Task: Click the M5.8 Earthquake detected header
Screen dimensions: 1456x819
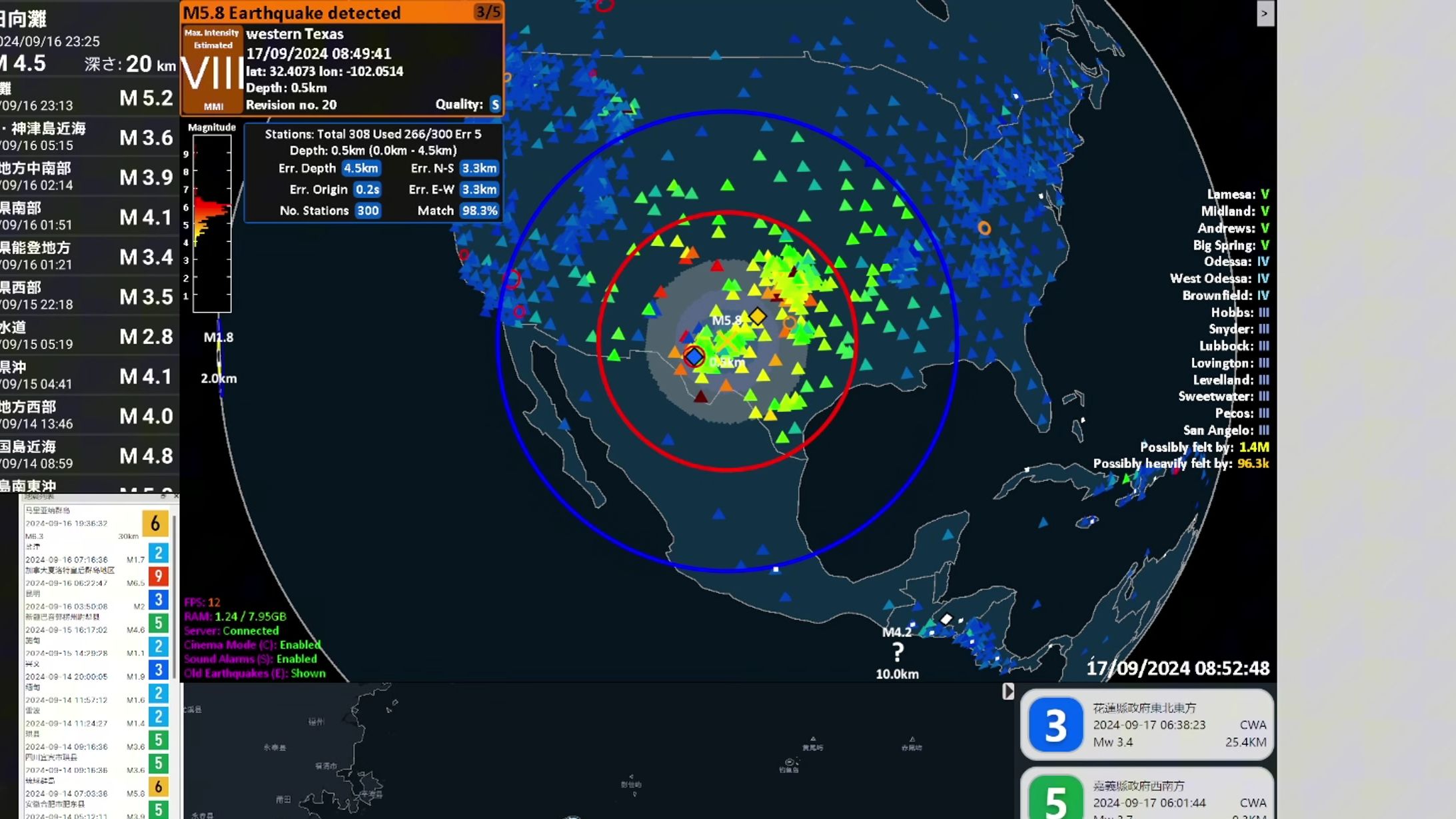Action: [x=342, y=13]
